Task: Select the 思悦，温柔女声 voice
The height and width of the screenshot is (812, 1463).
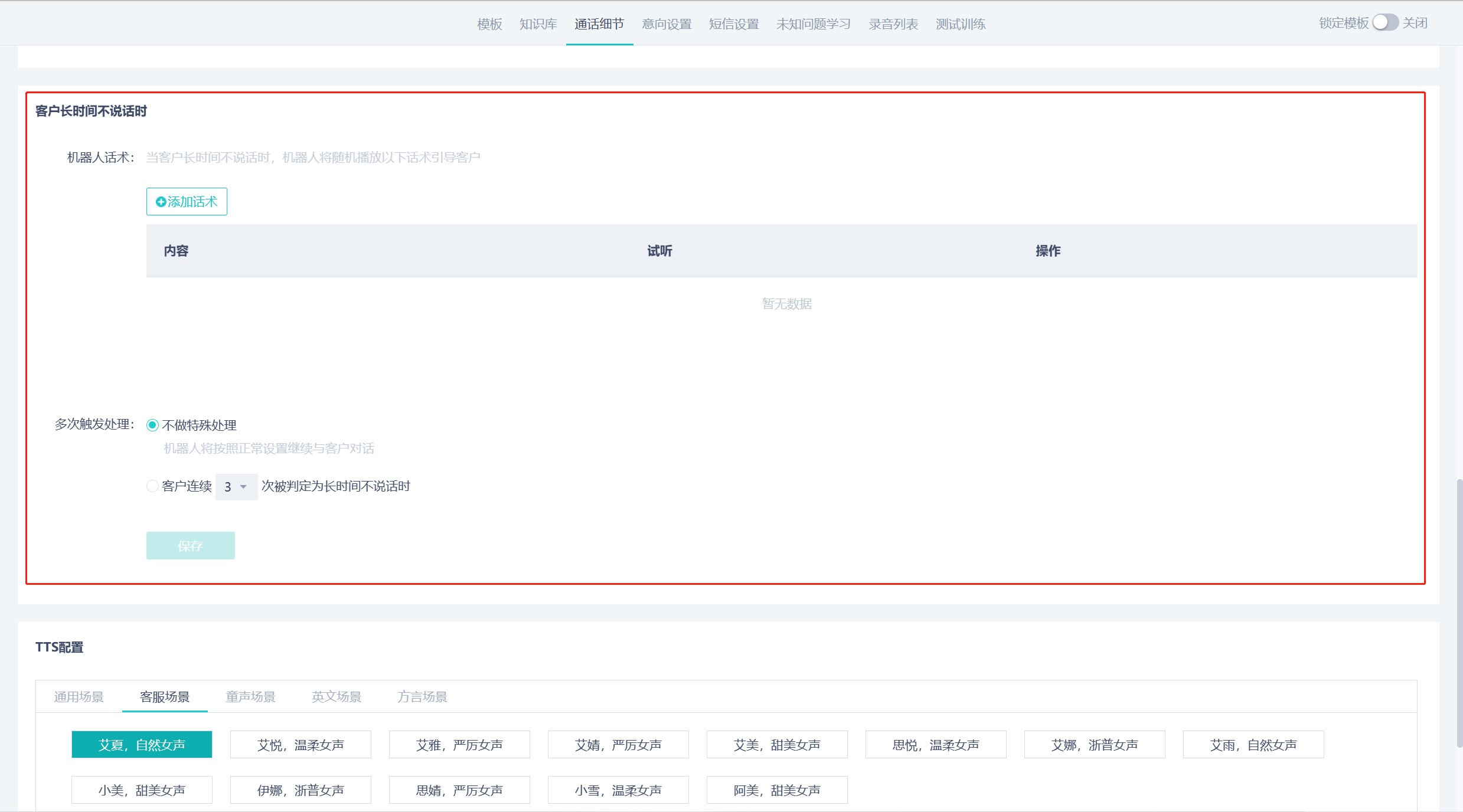Action: 936,745
